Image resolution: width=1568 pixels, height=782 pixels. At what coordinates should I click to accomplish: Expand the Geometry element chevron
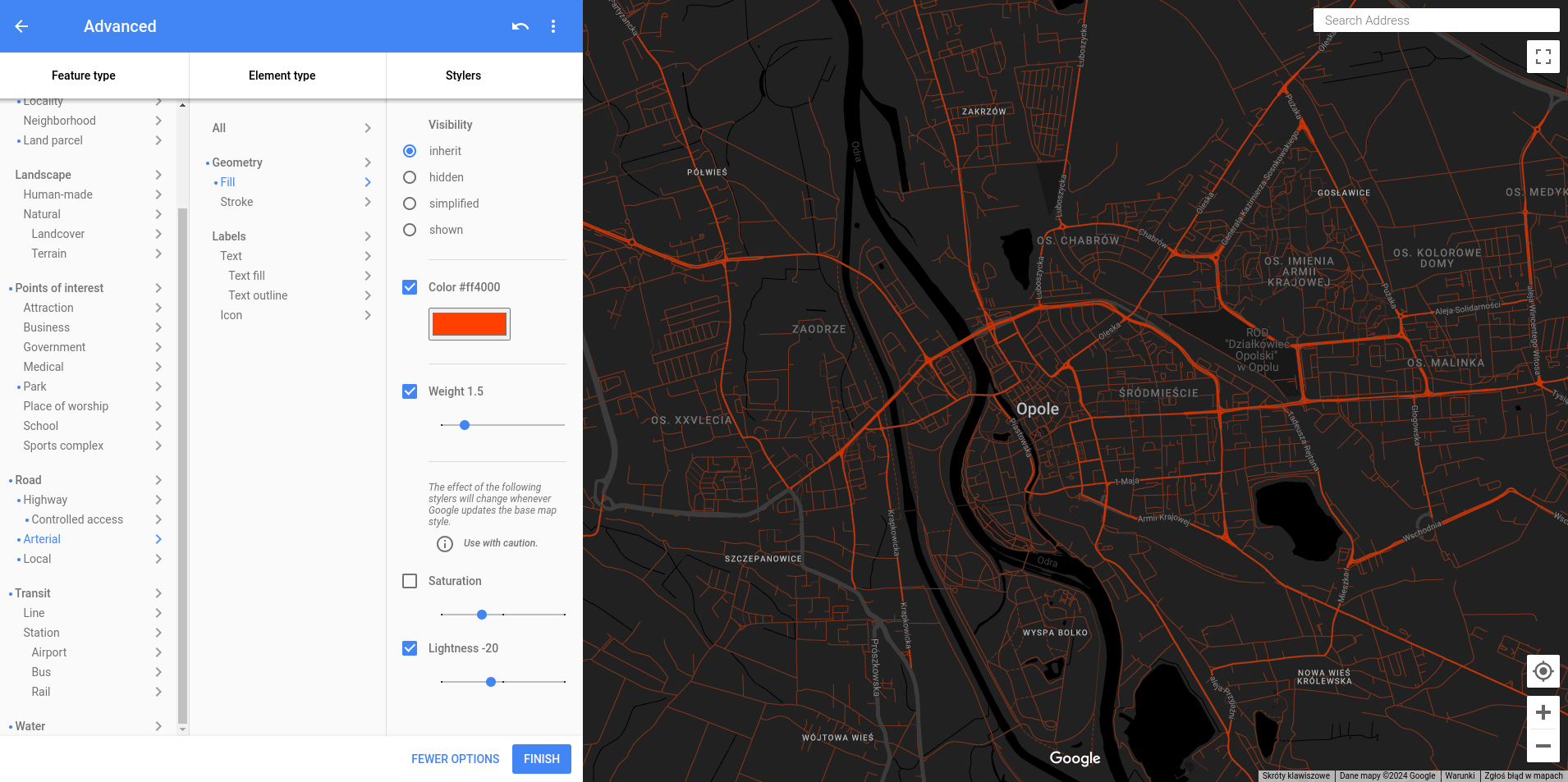(368, 162)
